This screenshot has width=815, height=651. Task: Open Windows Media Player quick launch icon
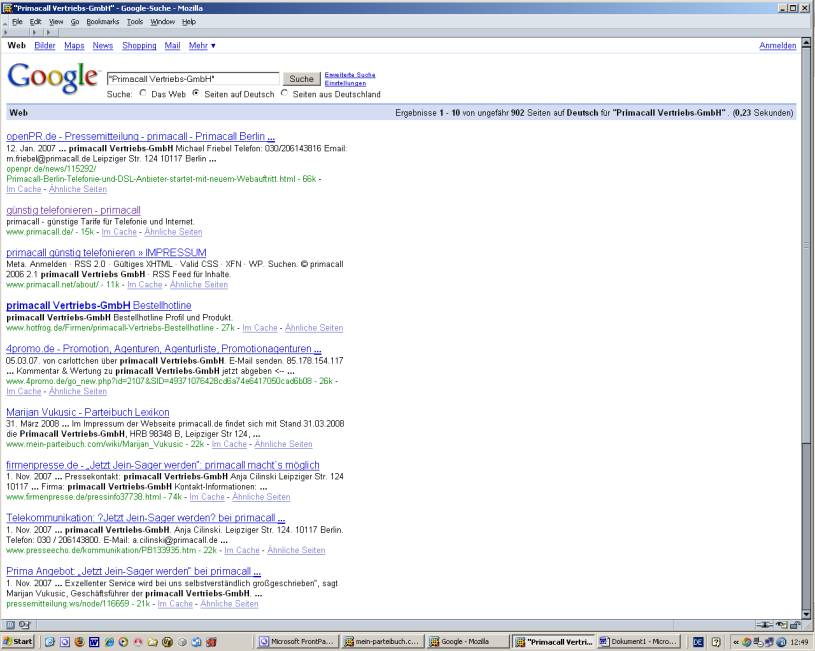tap(123, 641)
